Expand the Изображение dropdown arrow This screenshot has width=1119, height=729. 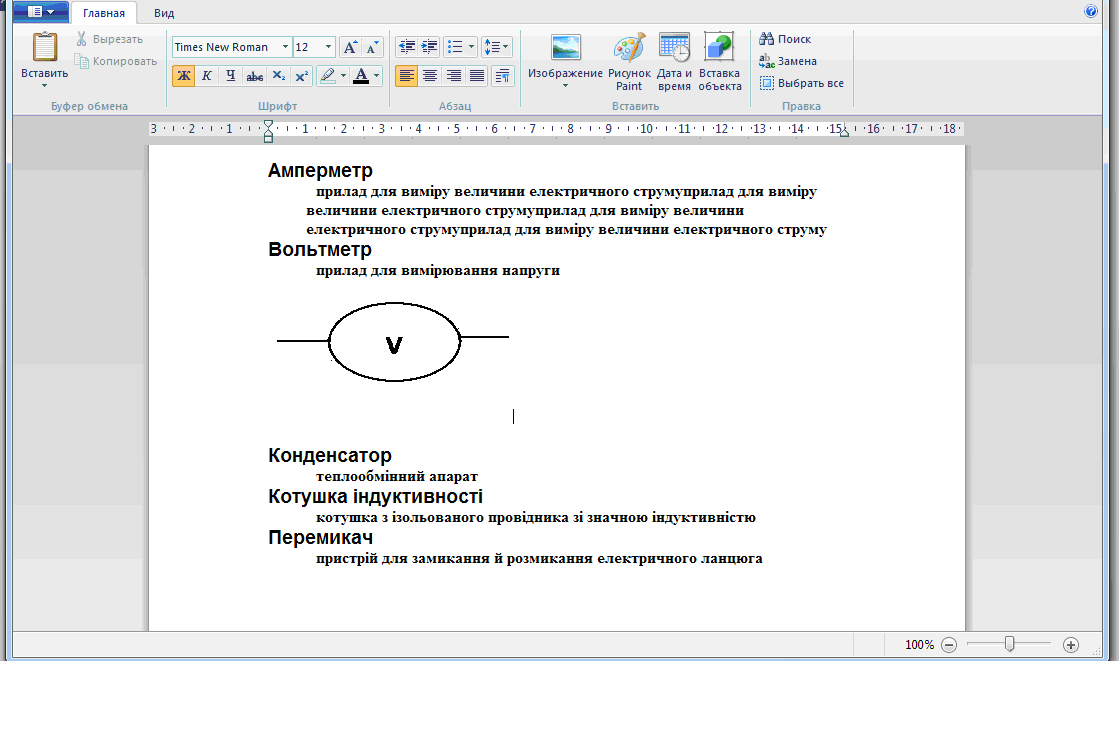coord(565,86)
